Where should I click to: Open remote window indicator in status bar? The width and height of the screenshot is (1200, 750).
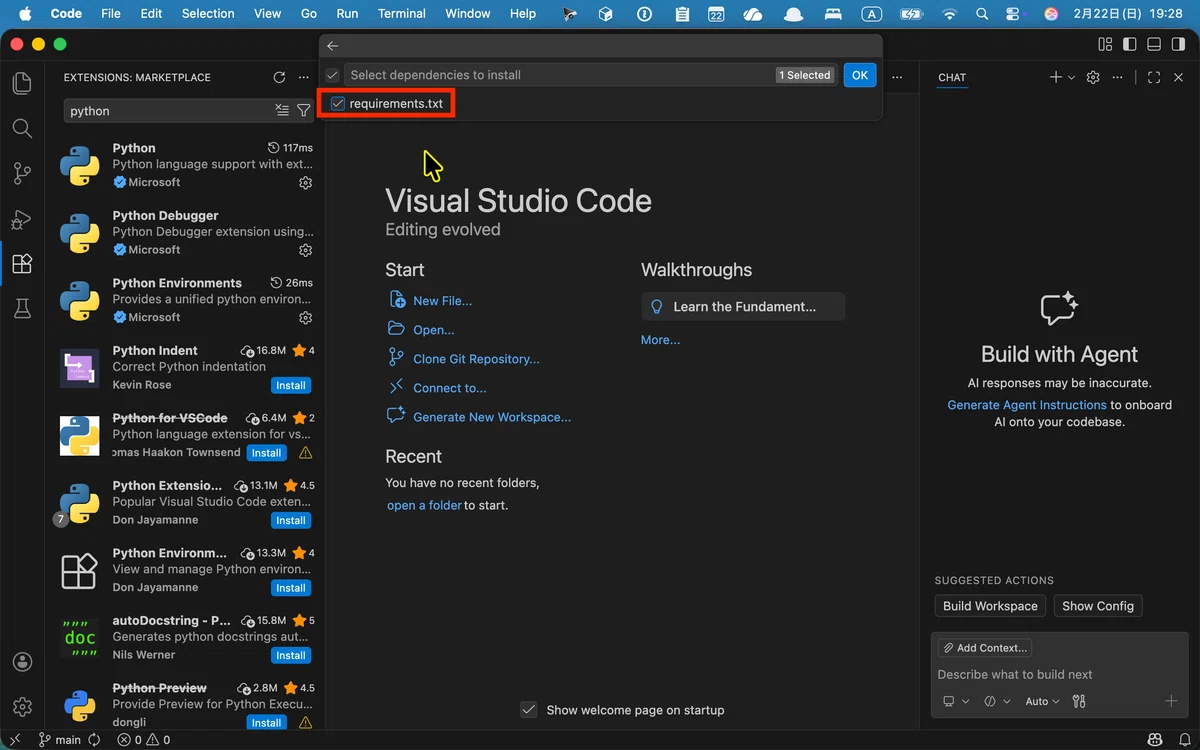(x=15, y=740)
